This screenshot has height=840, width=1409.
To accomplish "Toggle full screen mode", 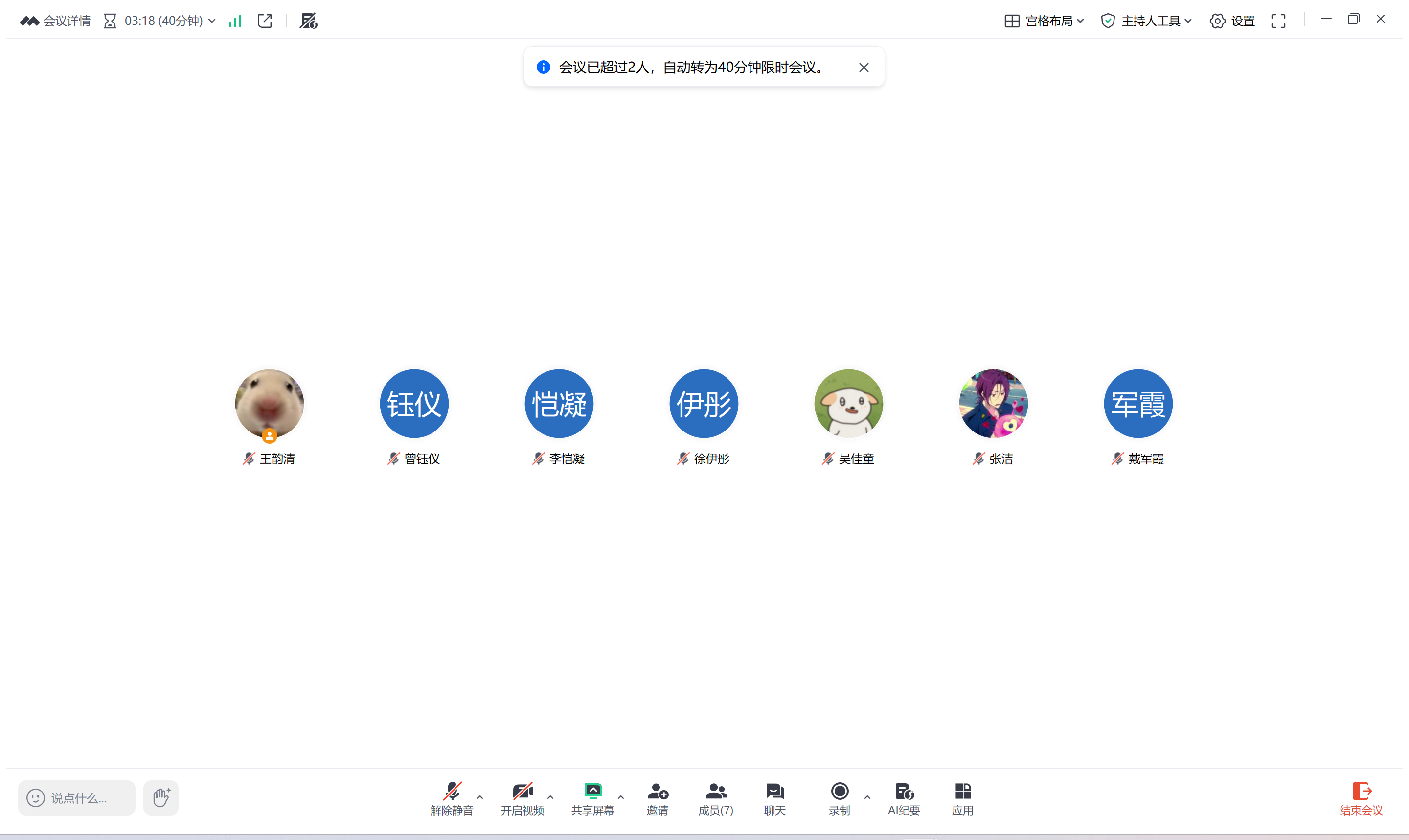I will (1278, 21).
